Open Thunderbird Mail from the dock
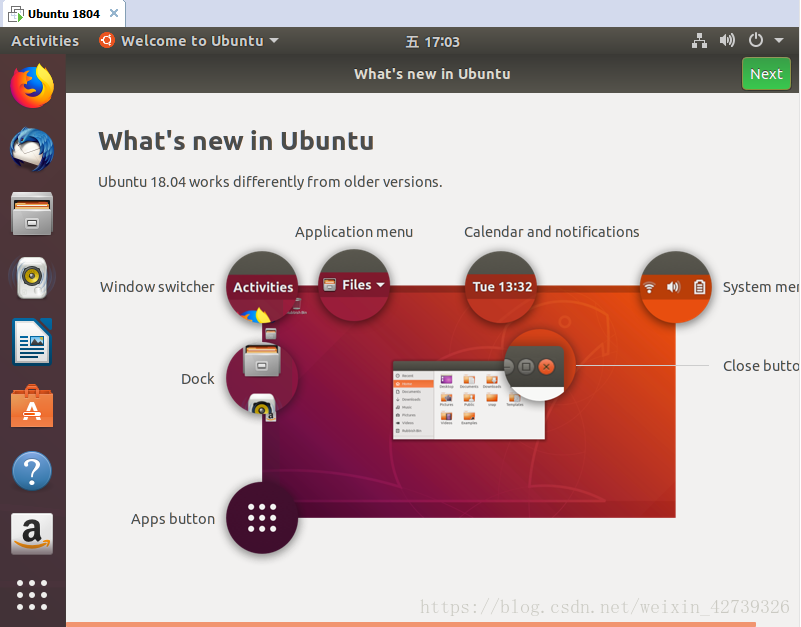Screen dimensions: 801x627 tap(32, 150)
